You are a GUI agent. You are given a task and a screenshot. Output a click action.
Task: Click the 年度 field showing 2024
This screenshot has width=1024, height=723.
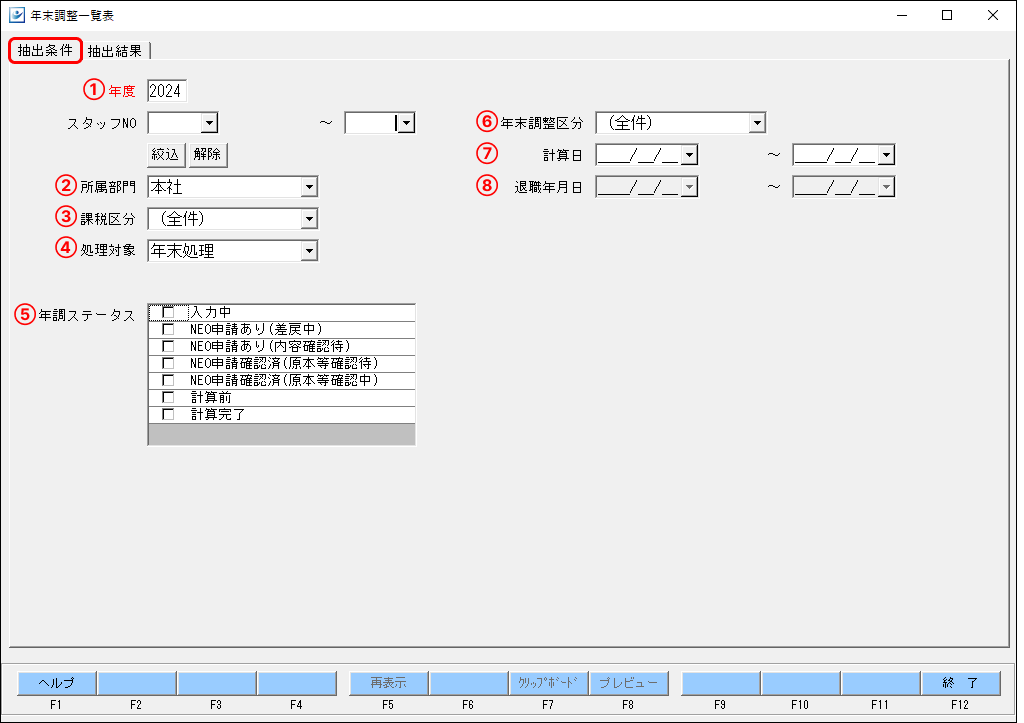167,91
